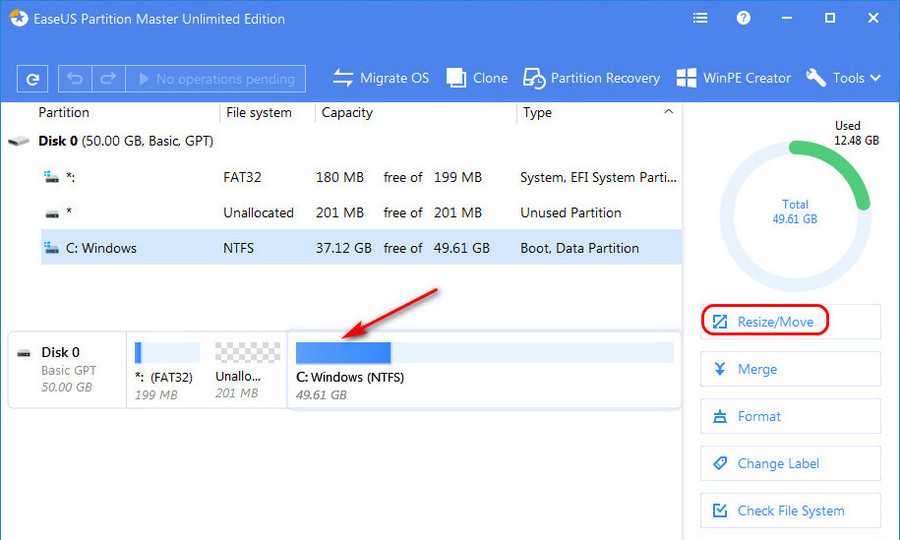900x540 pixels.
Task: Select the C: Windows partition row
Action: pyautogui.click(x=360, y=248)
